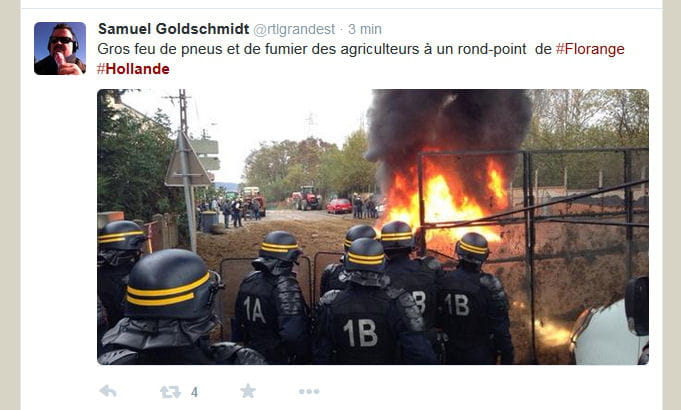Viewport: 681px width, 410px height.
Task: Click the red tractor in the photo
Action: click(x=307, y=198)
